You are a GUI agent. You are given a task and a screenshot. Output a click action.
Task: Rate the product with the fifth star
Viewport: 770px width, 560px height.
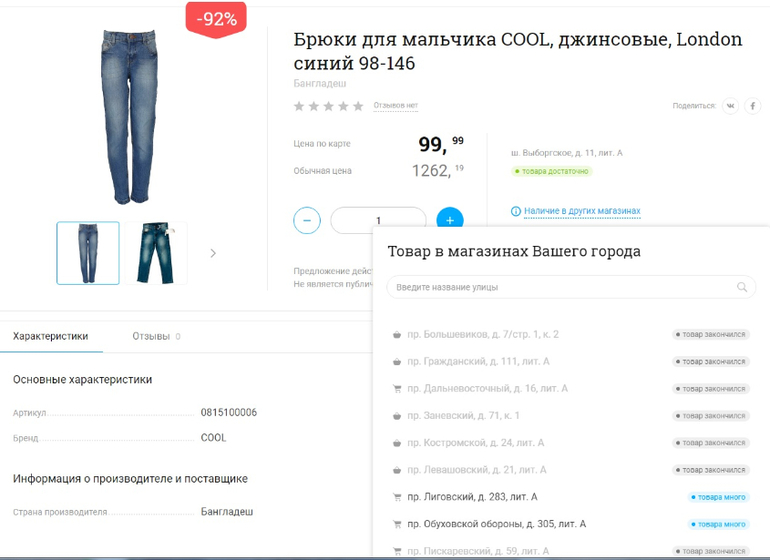(x=358, y=106)
